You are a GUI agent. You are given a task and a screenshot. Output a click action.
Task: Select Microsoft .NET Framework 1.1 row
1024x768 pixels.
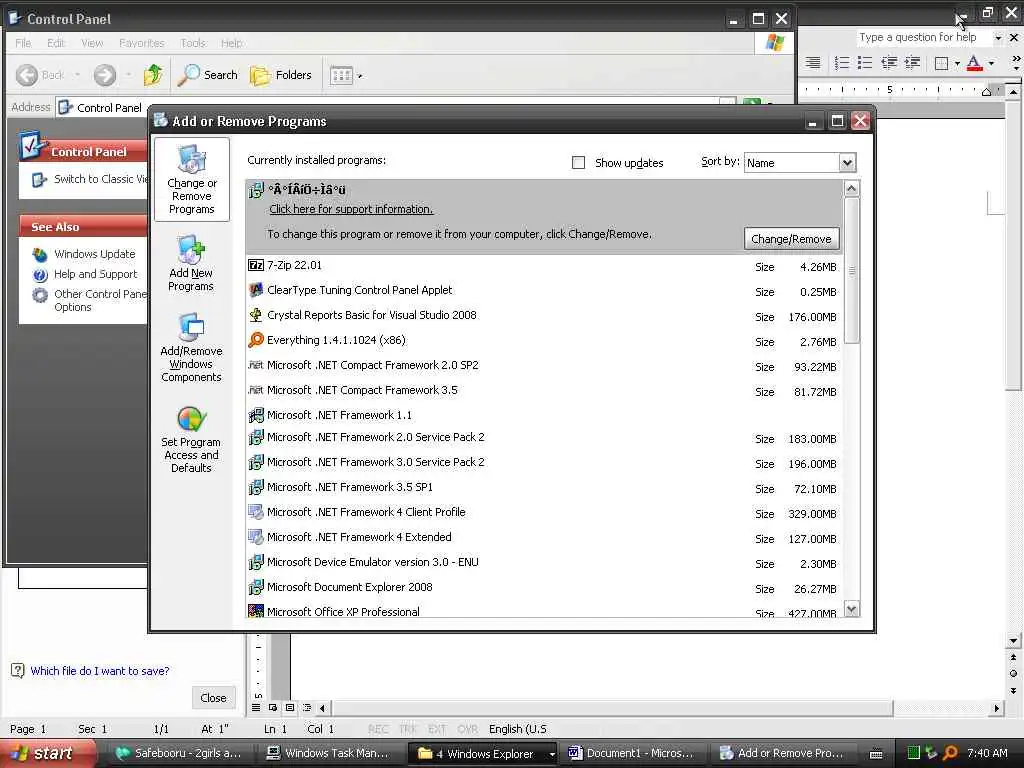point(544,415)
